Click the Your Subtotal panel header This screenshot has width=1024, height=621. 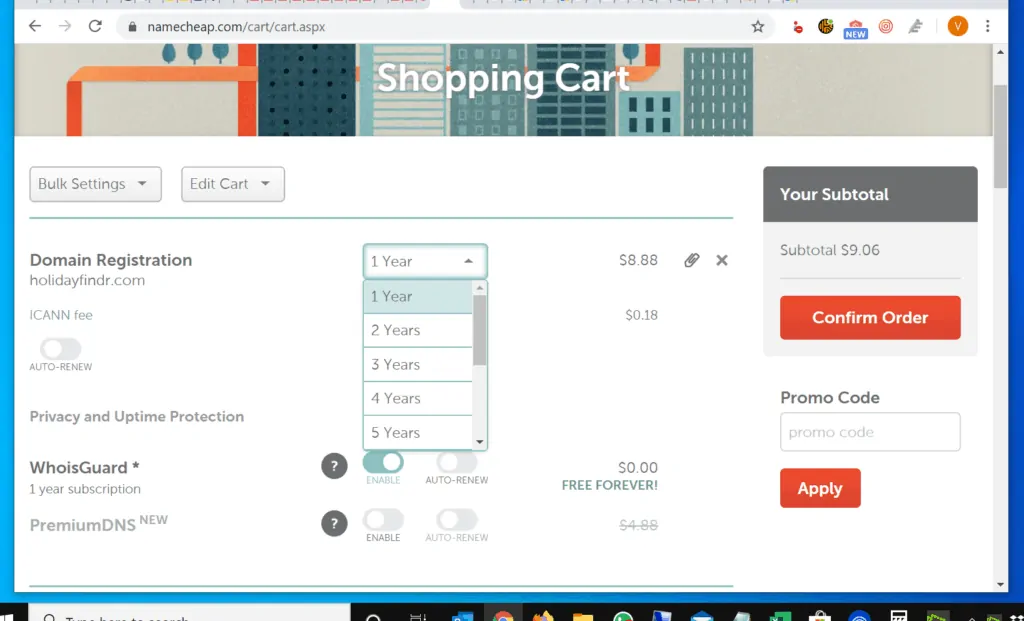(870, 194)
